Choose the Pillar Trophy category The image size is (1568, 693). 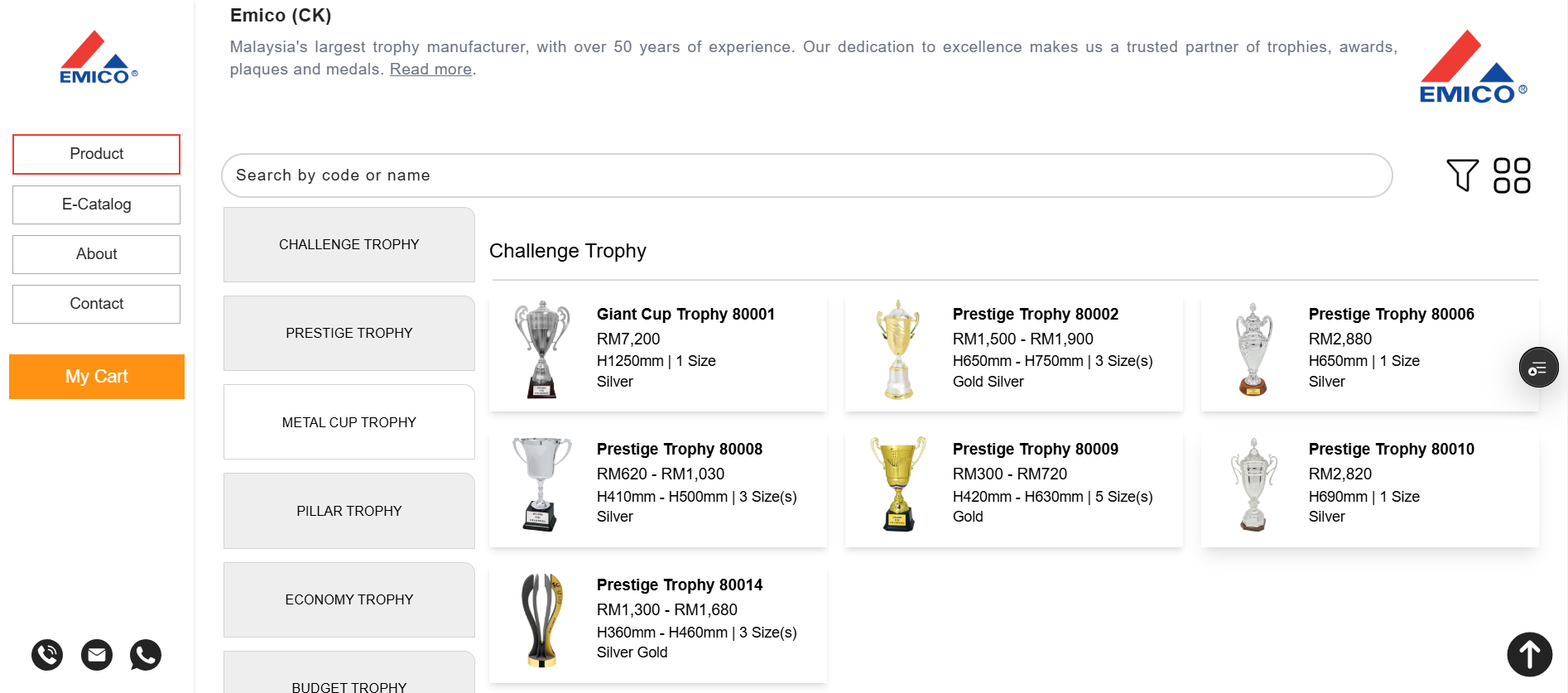pyautogui.click(x=349, y=511)
